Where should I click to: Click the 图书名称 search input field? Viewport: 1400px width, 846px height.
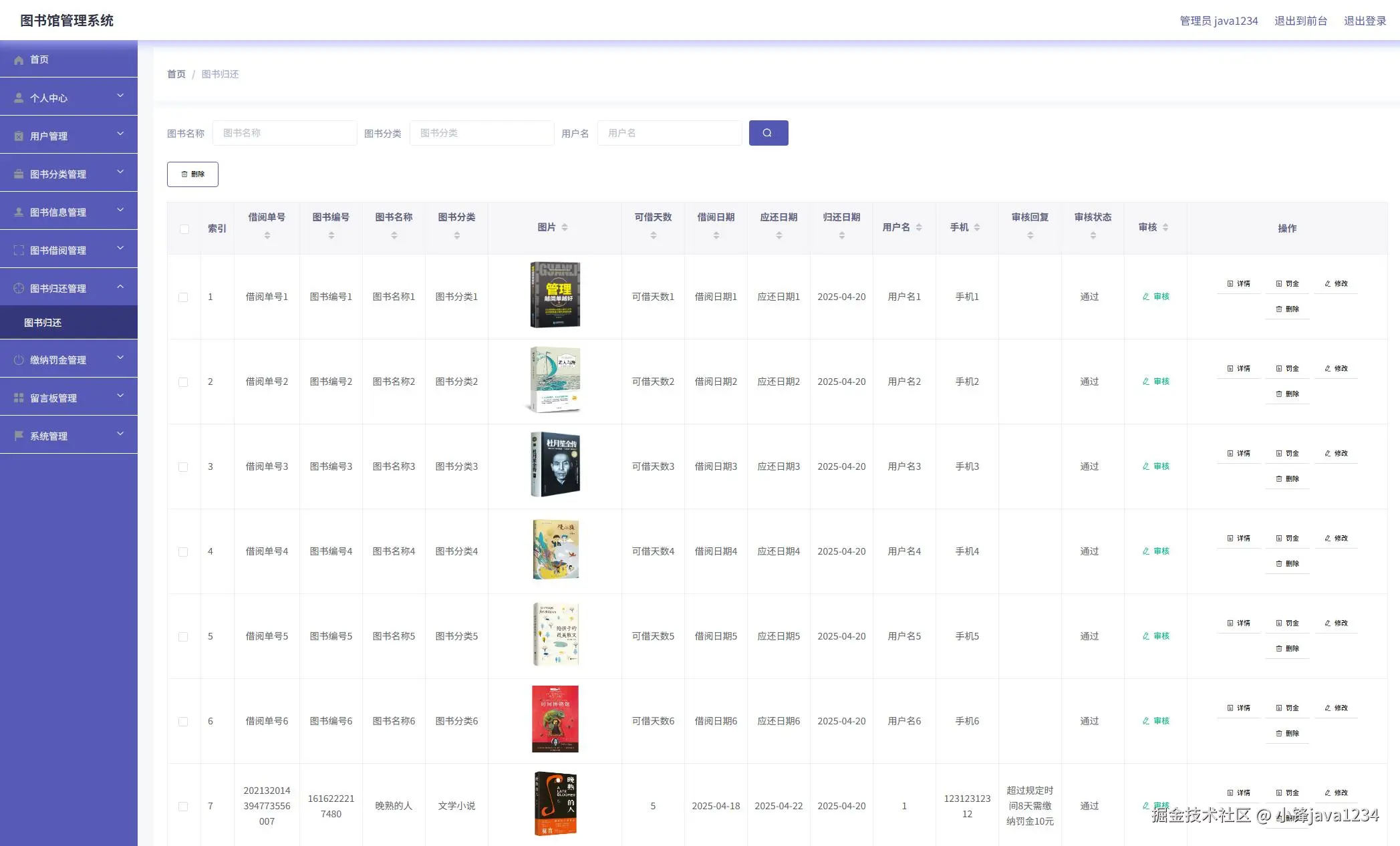[285, 133]
